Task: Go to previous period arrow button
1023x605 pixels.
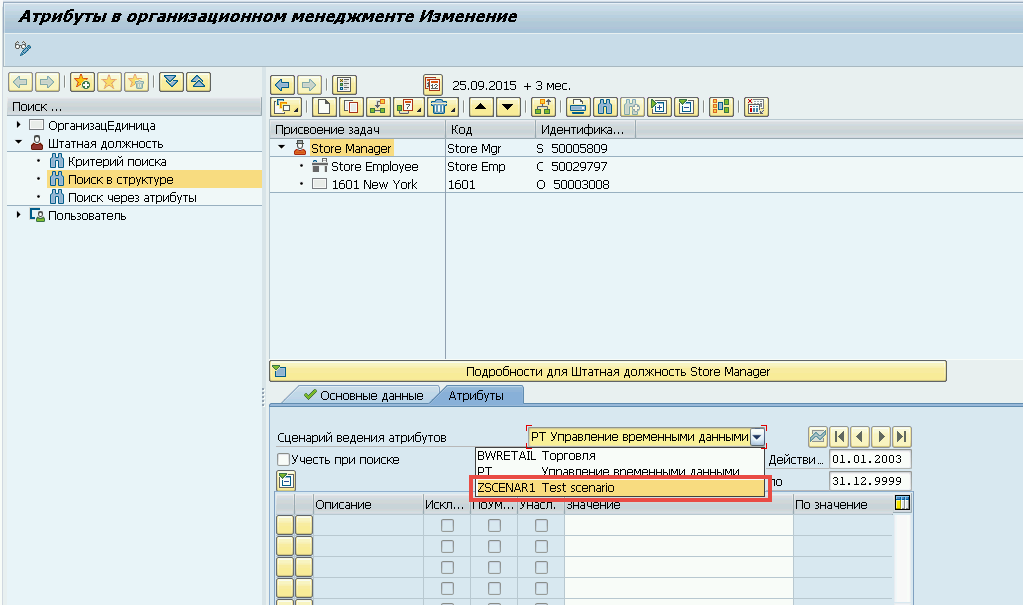Action: pyautogui.click(x=860, y=437)
